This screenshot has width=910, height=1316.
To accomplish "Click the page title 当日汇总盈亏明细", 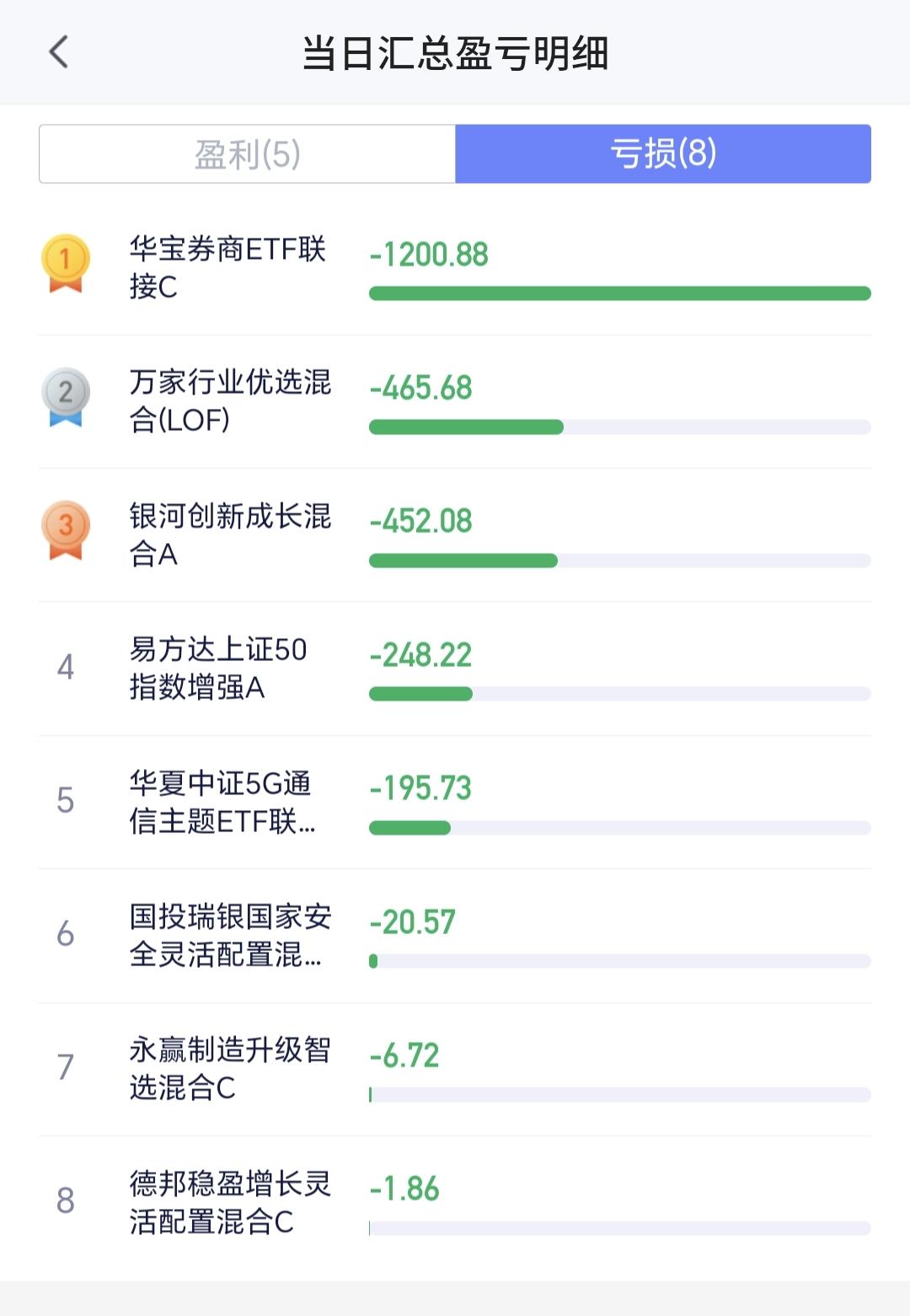I will point(455,53).
